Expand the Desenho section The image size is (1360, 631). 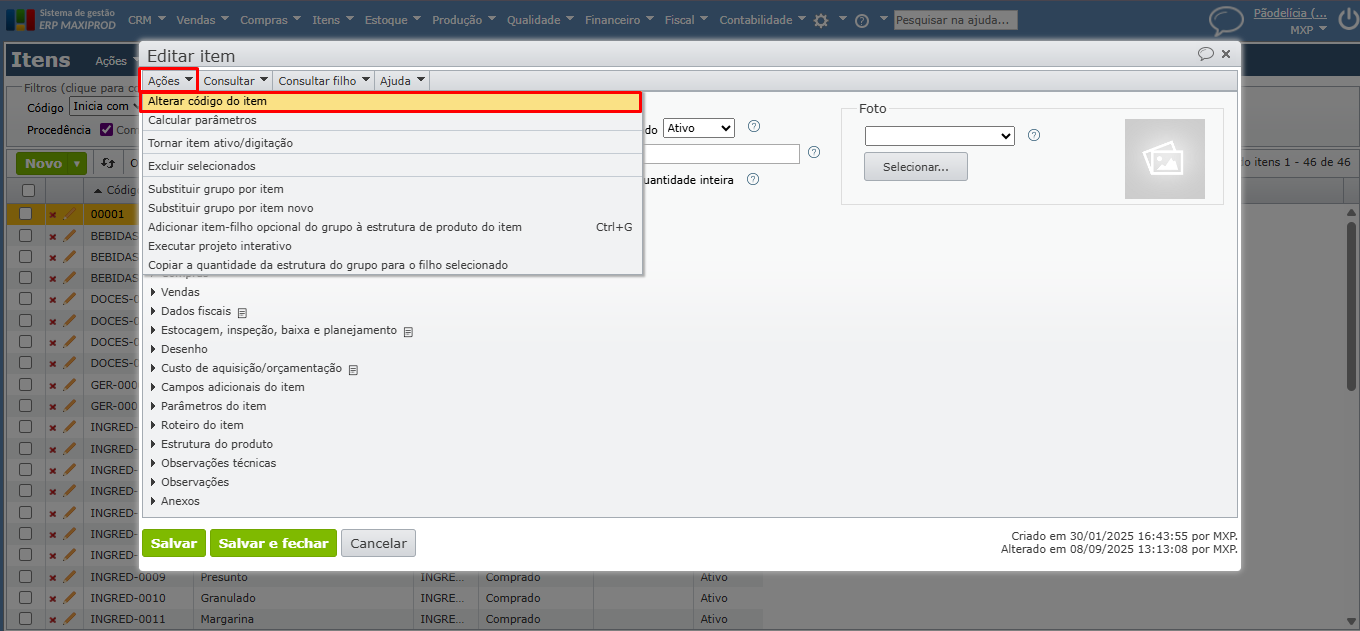[x=179, y=350]
